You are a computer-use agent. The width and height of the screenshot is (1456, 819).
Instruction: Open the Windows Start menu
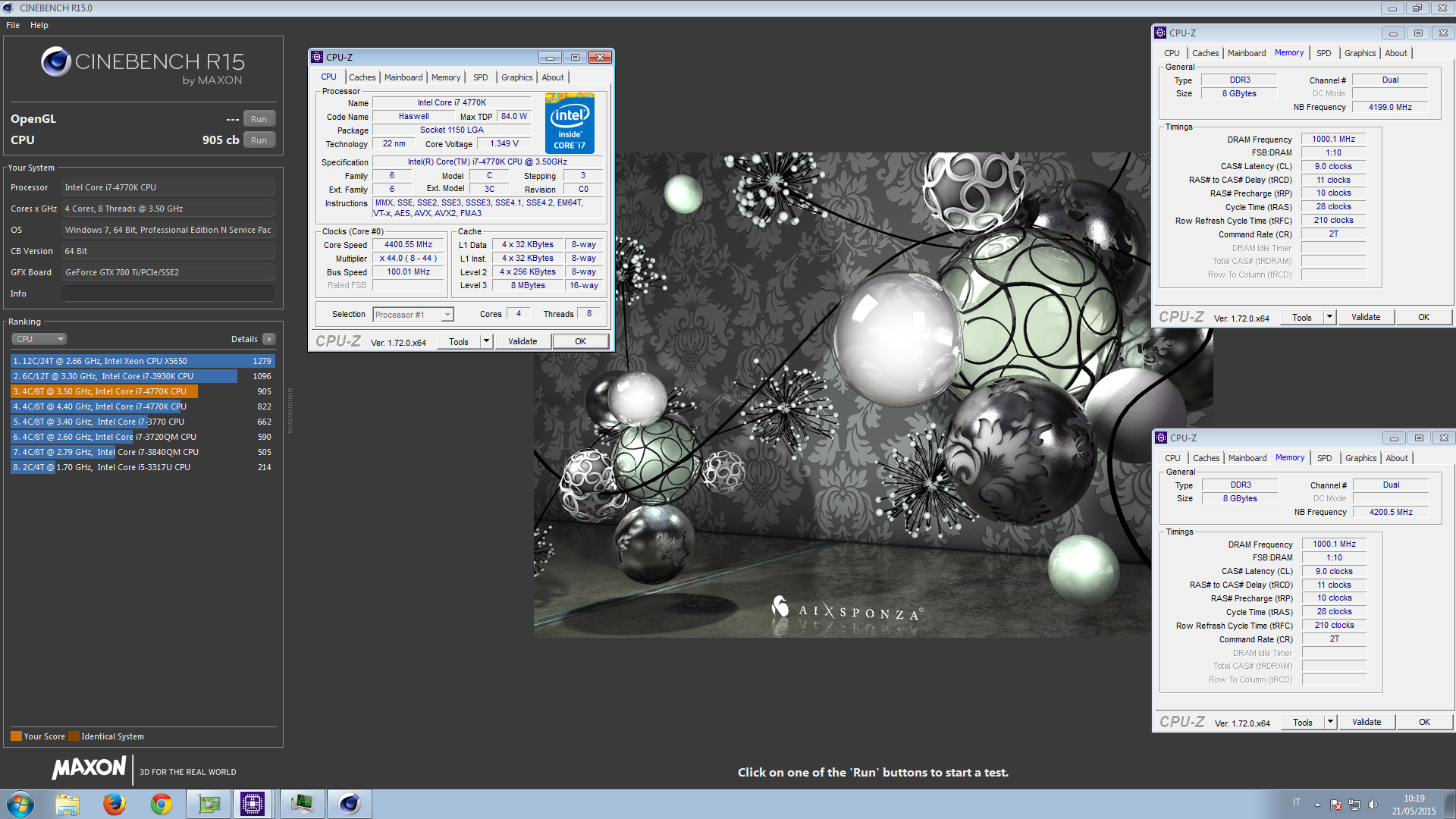pos(20,804)
